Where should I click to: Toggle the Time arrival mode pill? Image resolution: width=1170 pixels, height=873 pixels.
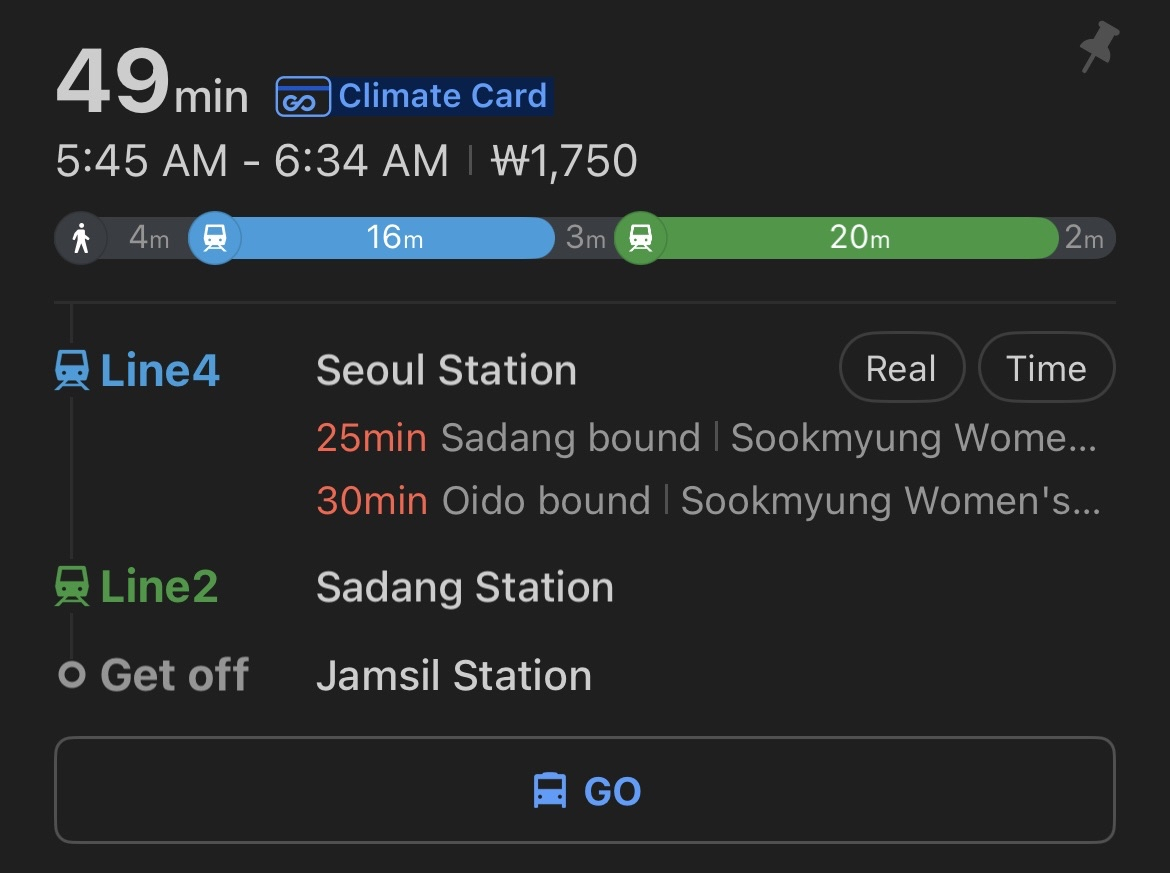pyautogui.click(x=1046, y=369)
